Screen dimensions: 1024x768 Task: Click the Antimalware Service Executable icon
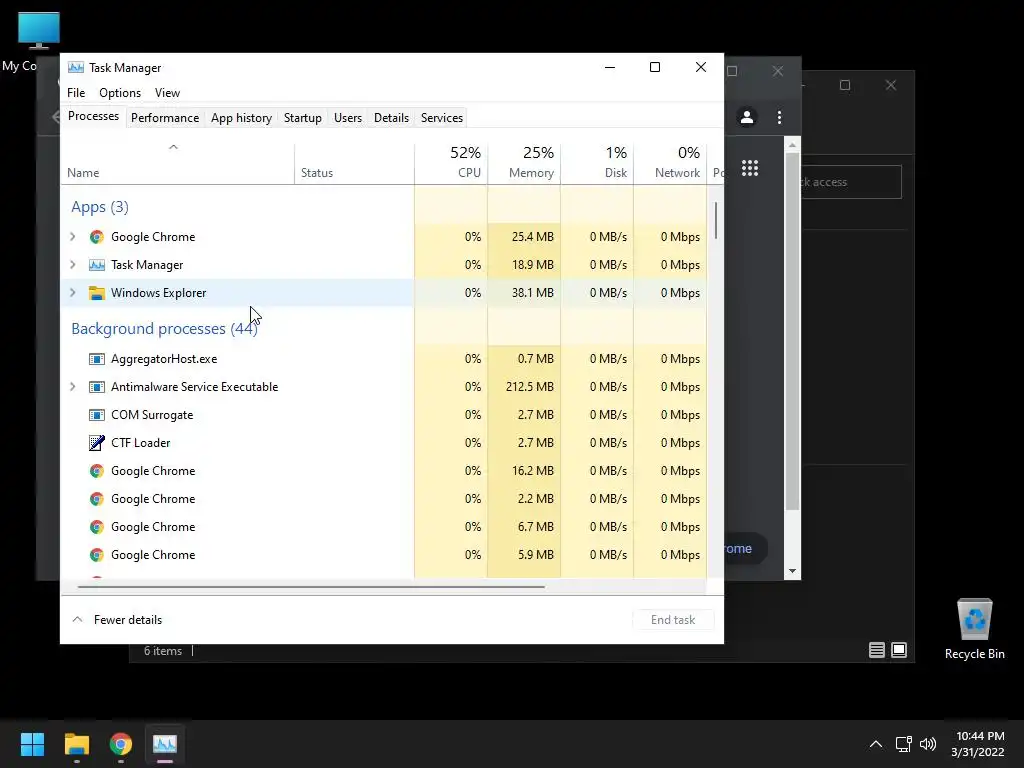97,387
